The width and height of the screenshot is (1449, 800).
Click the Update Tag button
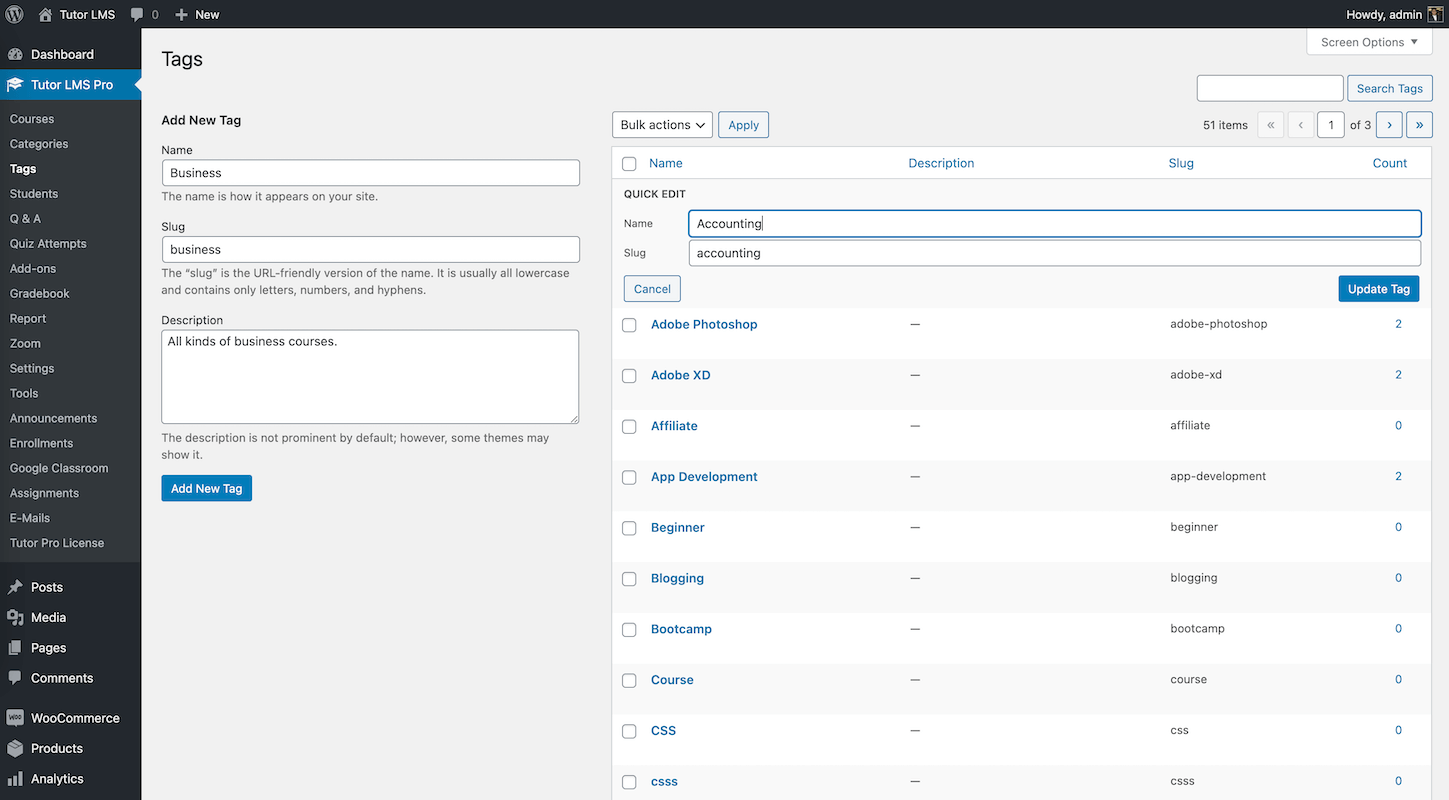click(1378, 289)
